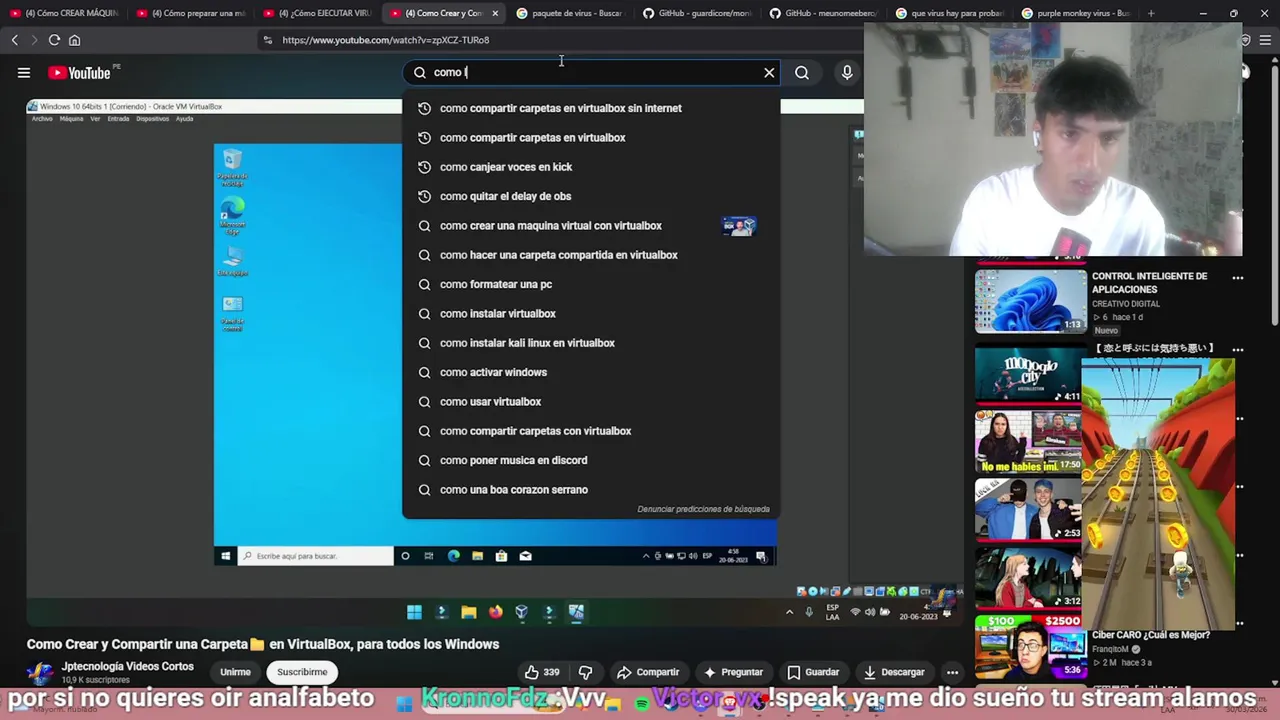
Task: Click the search magnifier button
Action: point(802,72)
